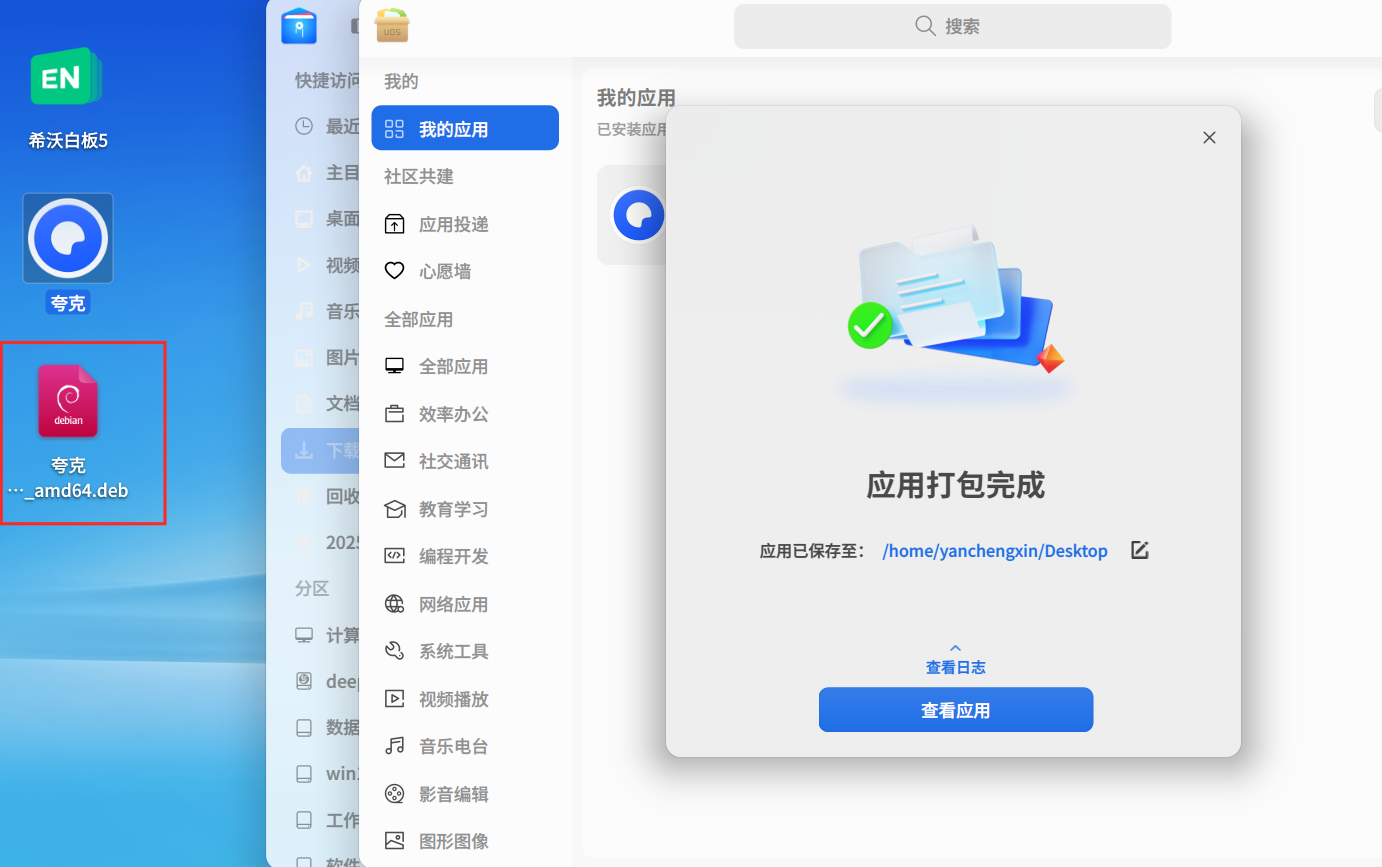The height and width of the screenshot is (867, 1382).
Task: Click the 应用已保存至 label
Action: click(x=812, y=551)
